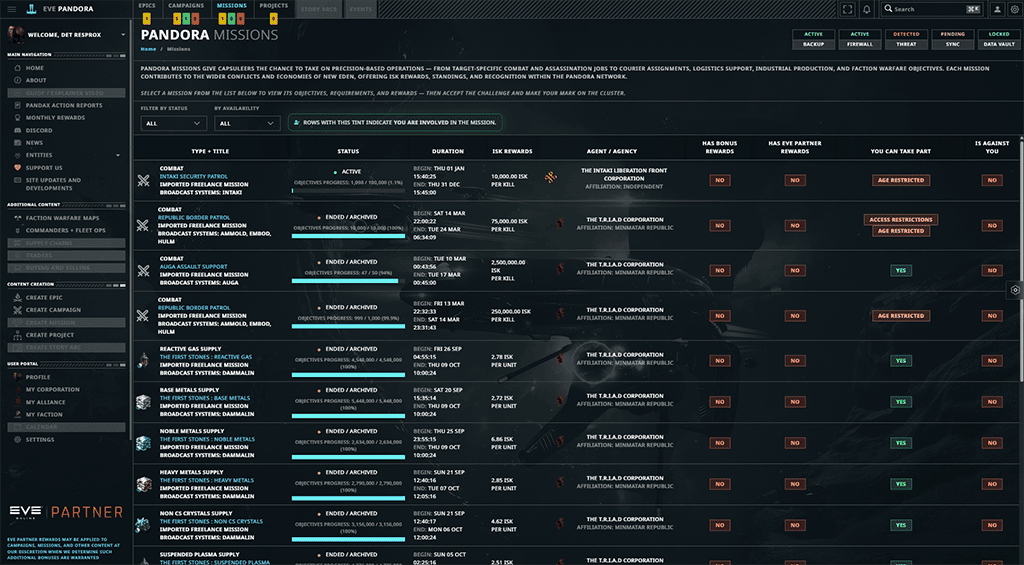
Task: Toggle the Locked Data Vault indicator
Action: click(999, 39)
